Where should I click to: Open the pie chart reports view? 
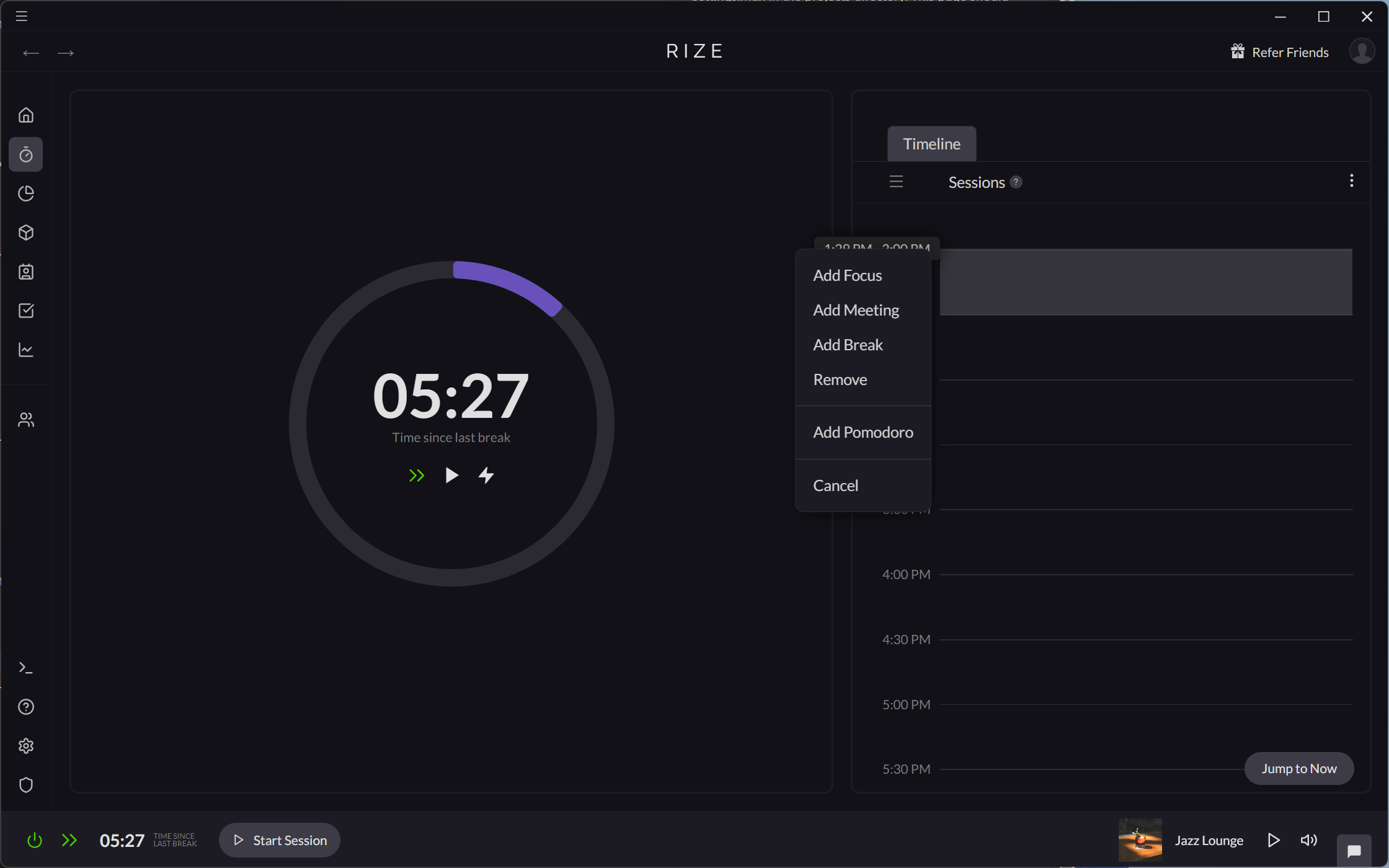(x=26, y=193)
